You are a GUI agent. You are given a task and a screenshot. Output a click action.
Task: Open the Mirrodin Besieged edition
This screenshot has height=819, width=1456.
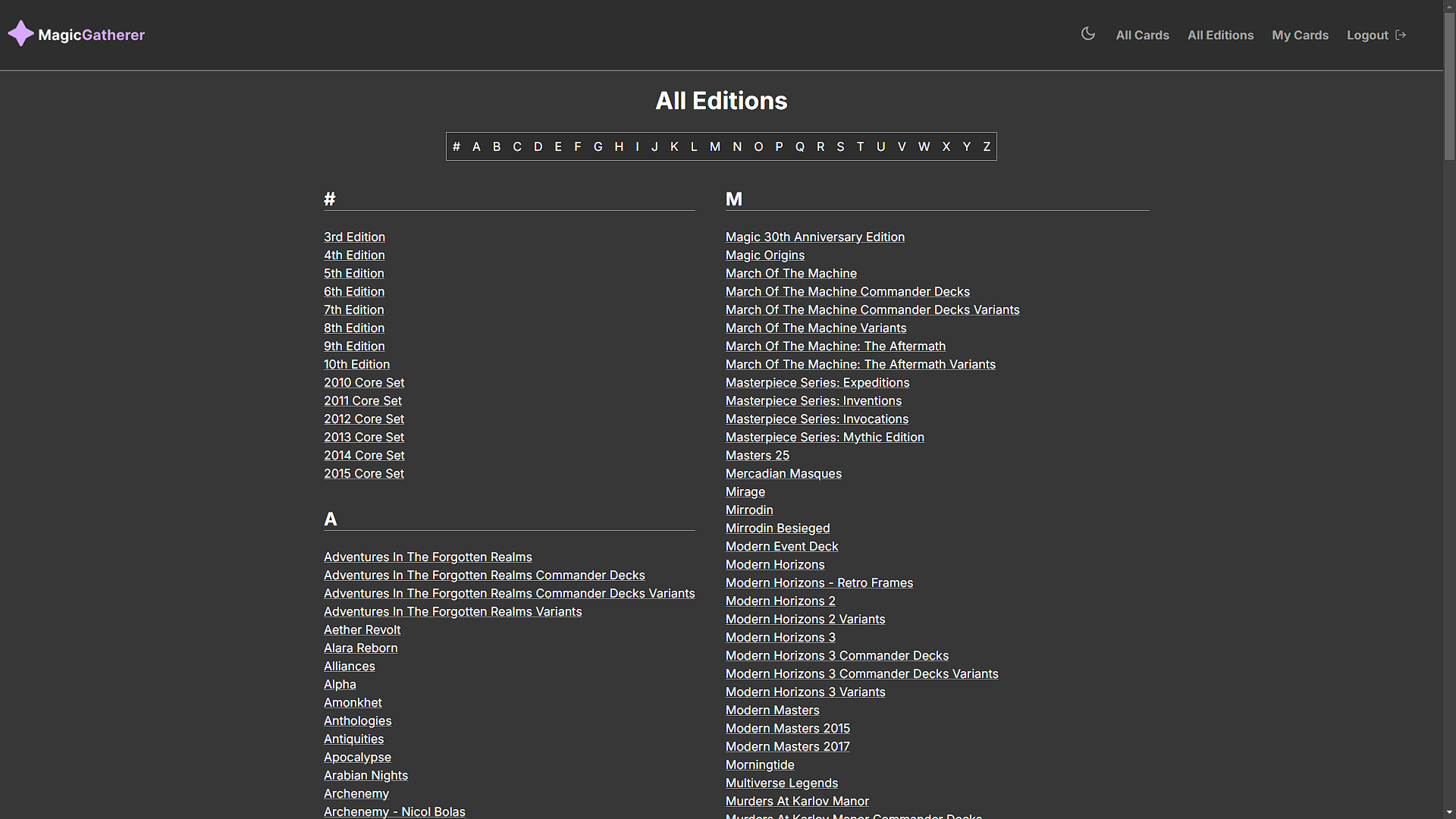pyautogui.click(x=778, y=529)
